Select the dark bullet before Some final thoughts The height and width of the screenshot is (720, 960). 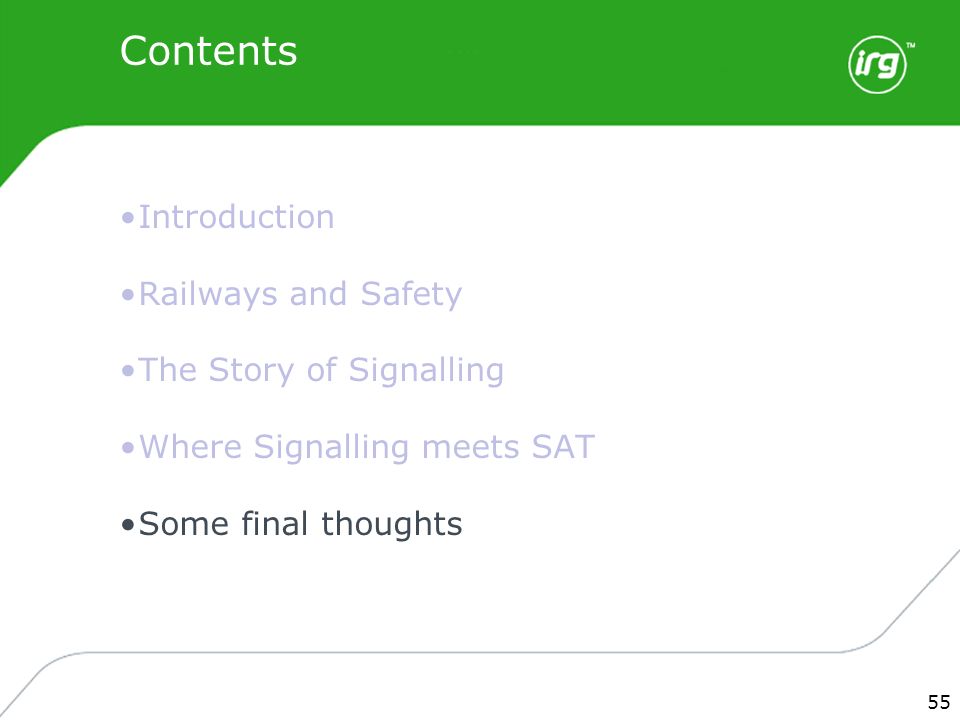tap(127, 525)
